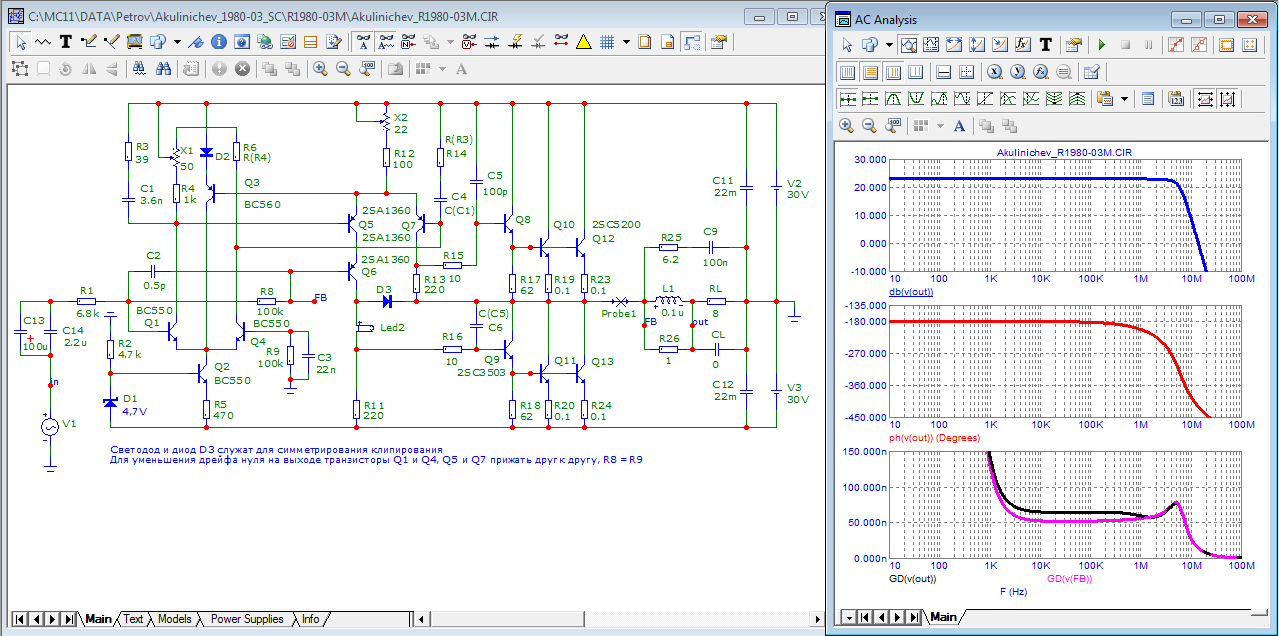Expand the component dropdown in AC Analysis toolbar

889,45
